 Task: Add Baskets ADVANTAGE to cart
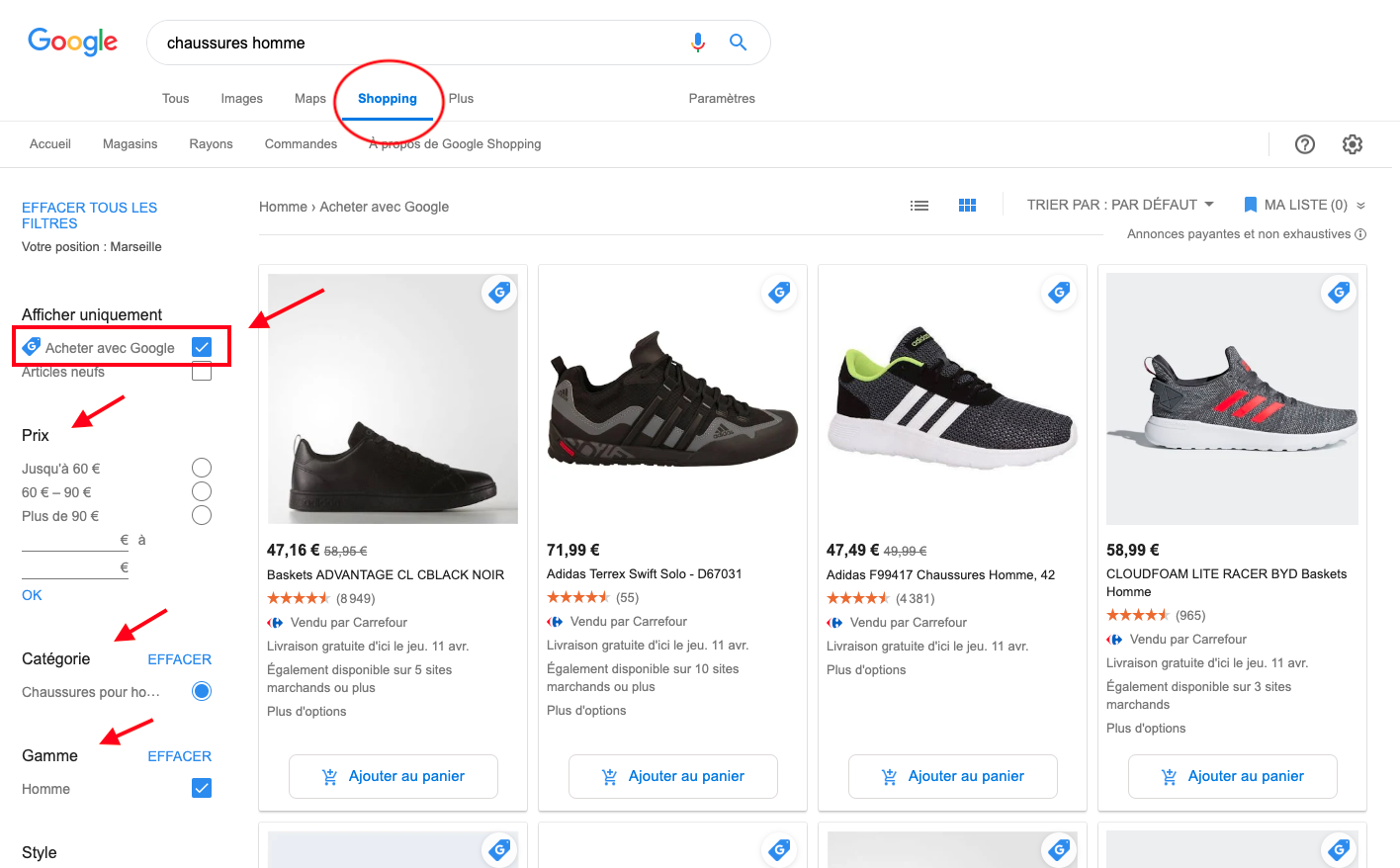[394, 777]
